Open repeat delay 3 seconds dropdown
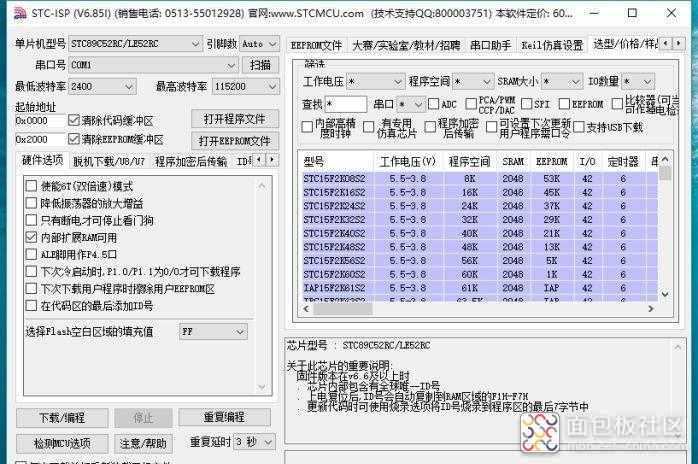Screen dimensions: 698x464 [254, 442]
